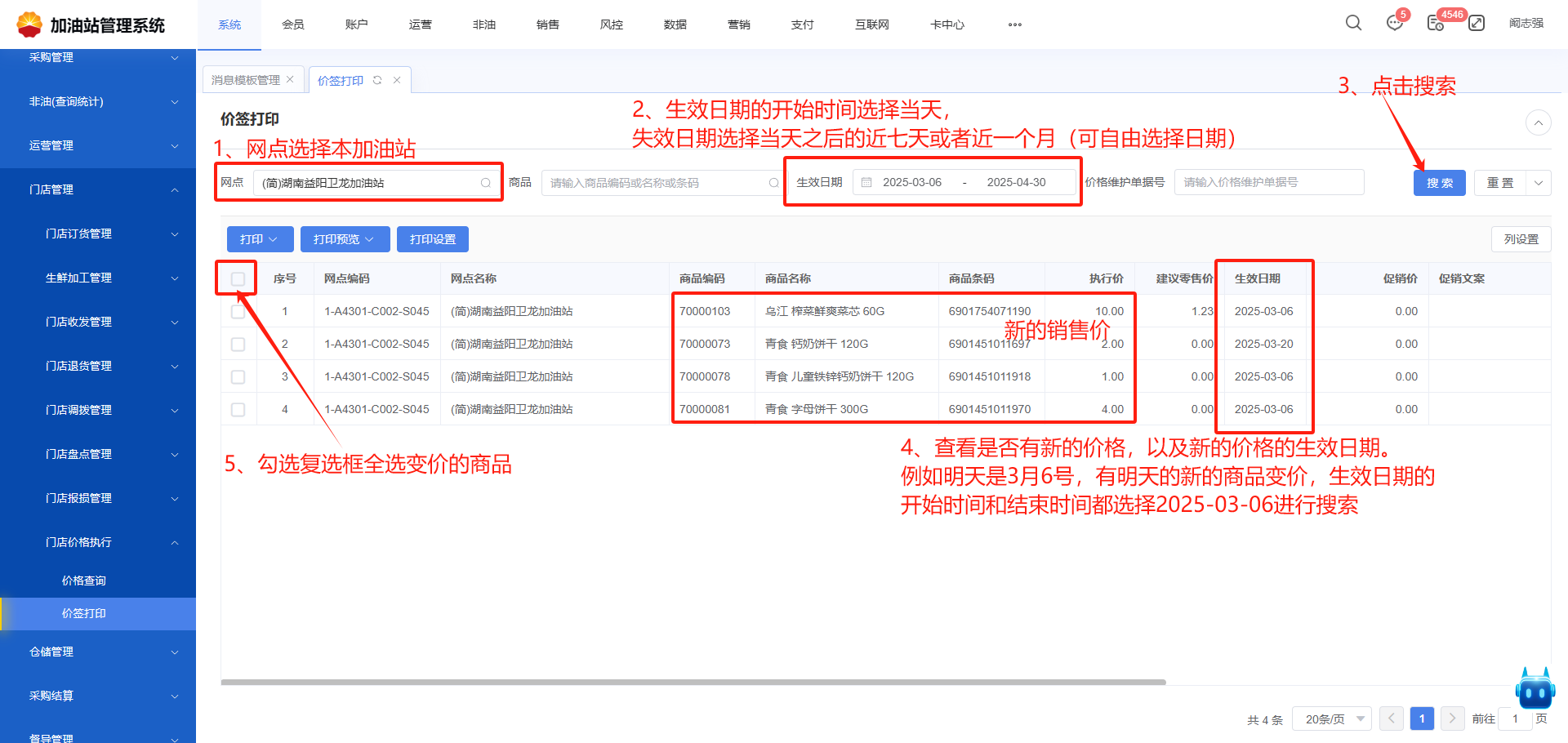Open the 打印预览 dropdown button

(x=344, y=239)
